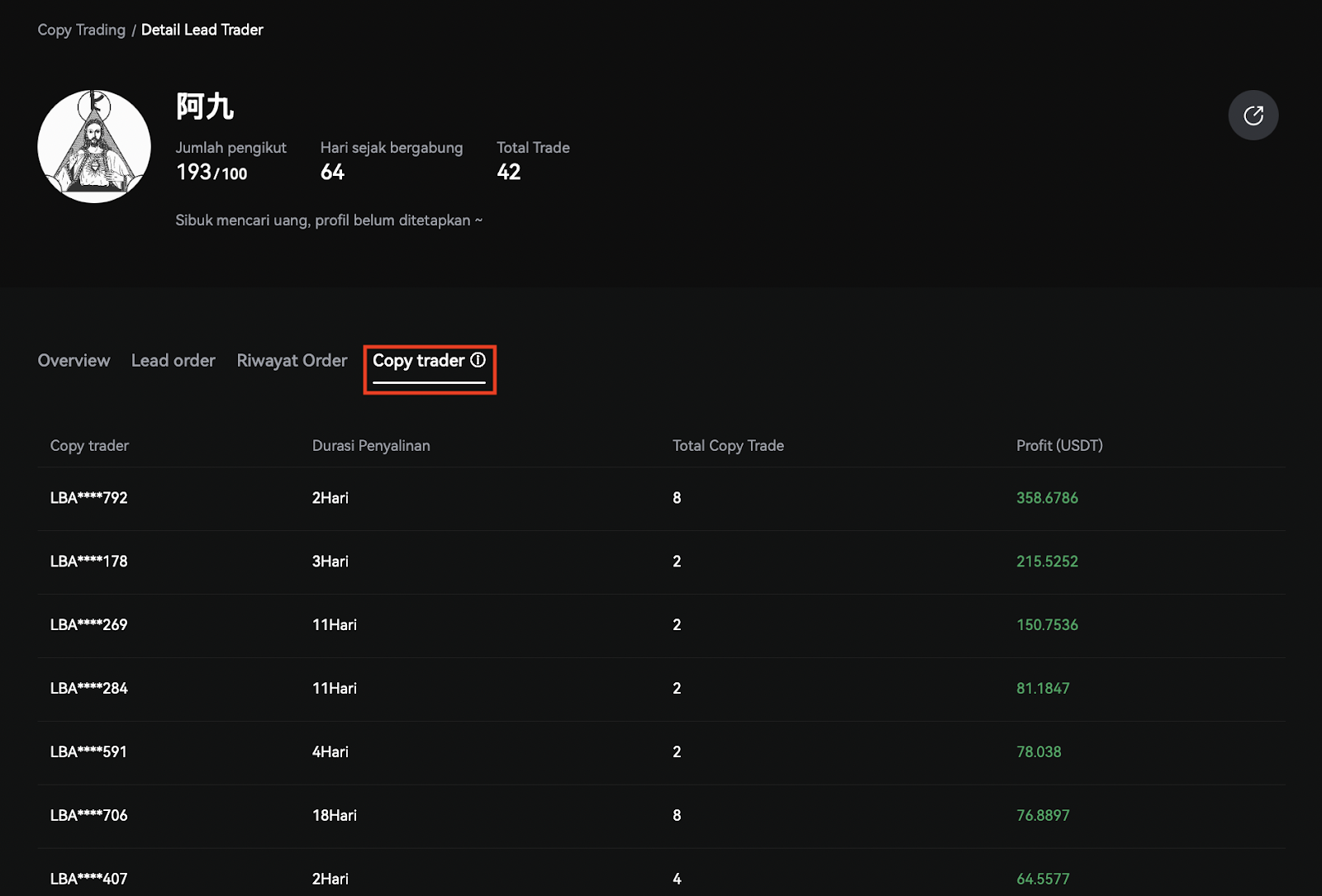
Task: Go back via Copy Trading breadcrumb
Action: [x=81, y=30]
